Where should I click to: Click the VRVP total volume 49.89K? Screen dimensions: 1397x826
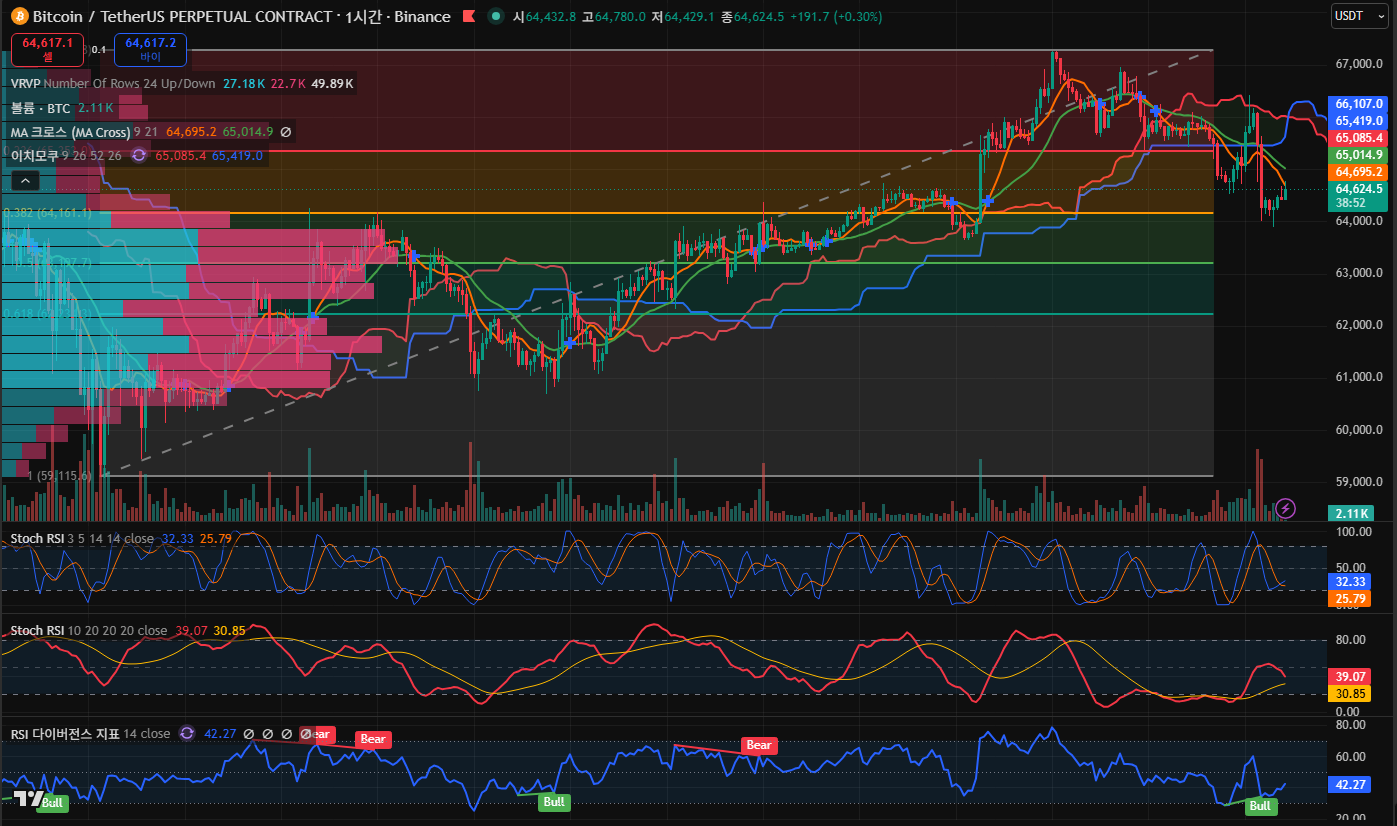(333, 83)
